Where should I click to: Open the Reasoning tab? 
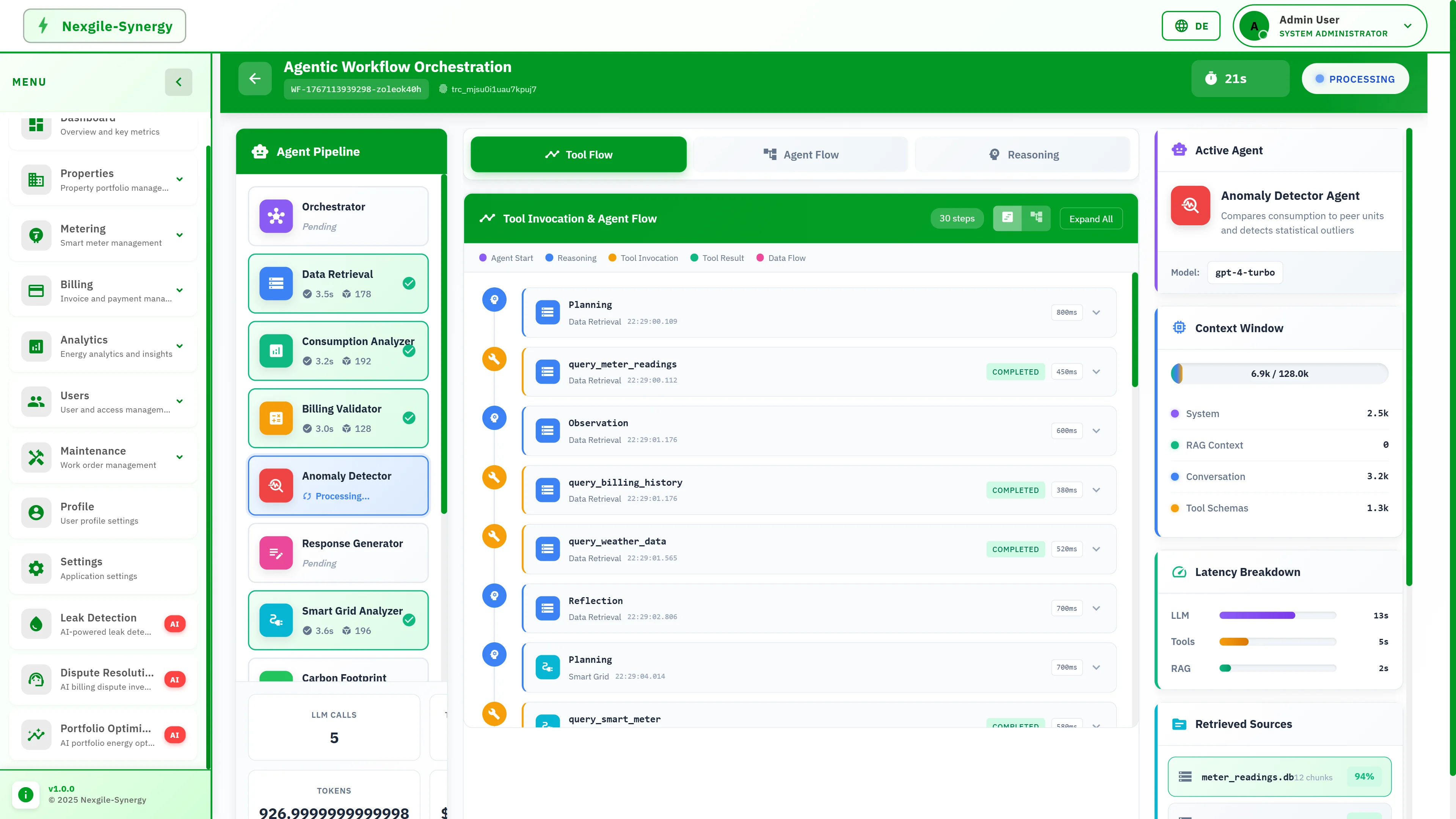pos(1023,154)
